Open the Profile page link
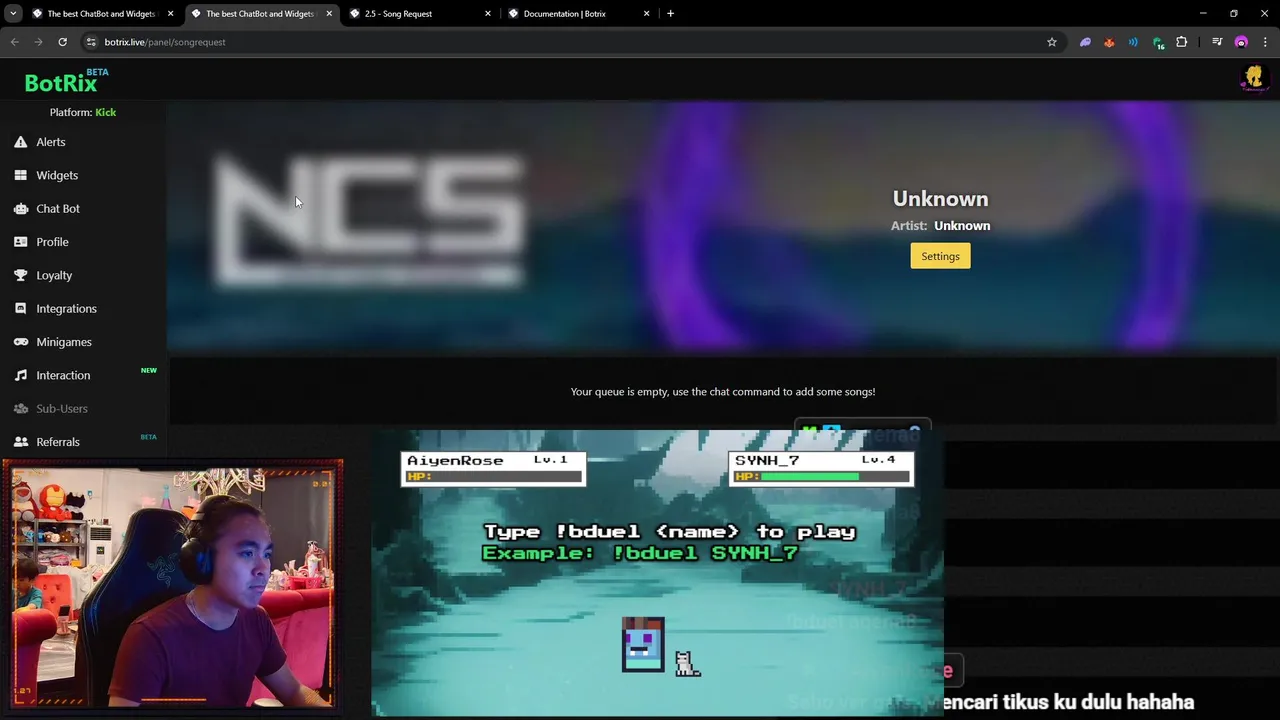The width and height of the screenshot is (1280, 720). [x=52, y=242]
